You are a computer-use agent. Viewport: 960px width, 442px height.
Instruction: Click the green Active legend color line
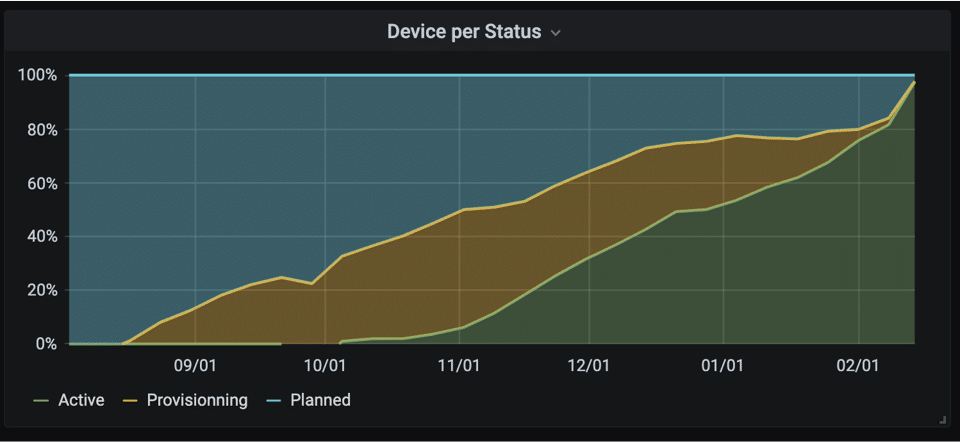click(40, 401)
